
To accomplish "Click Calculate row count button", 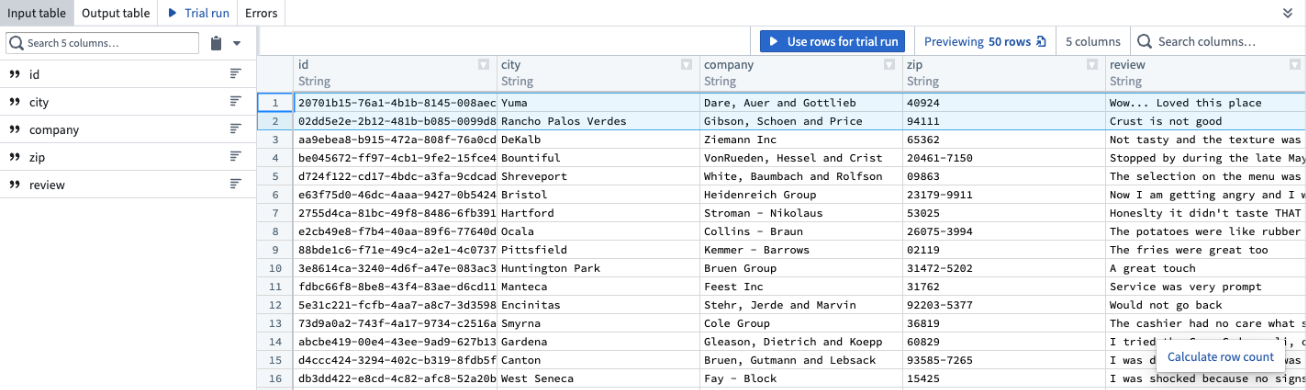I will tap(1220, 357).
